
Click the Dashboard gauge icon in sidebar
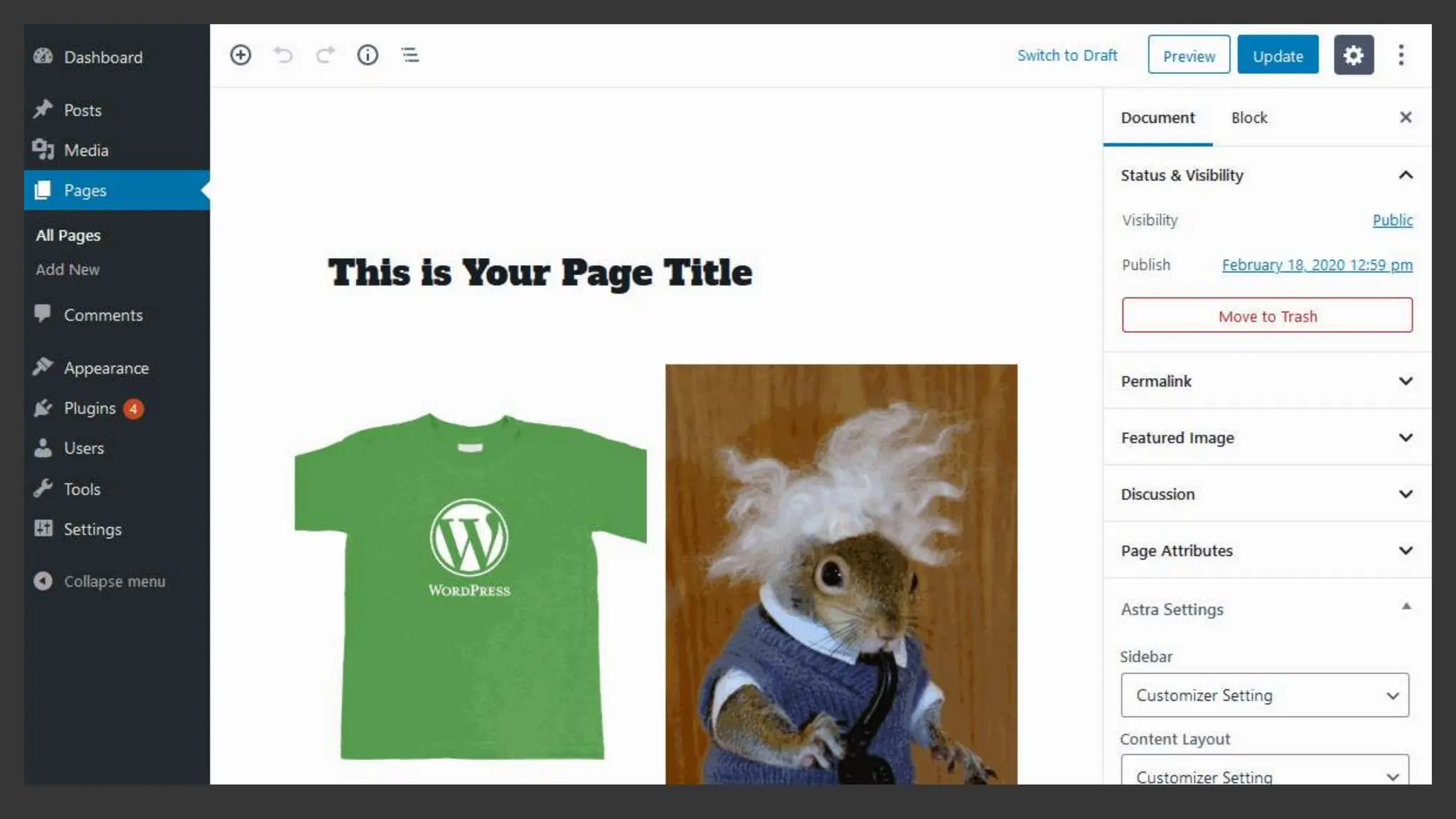coord(43,57)
